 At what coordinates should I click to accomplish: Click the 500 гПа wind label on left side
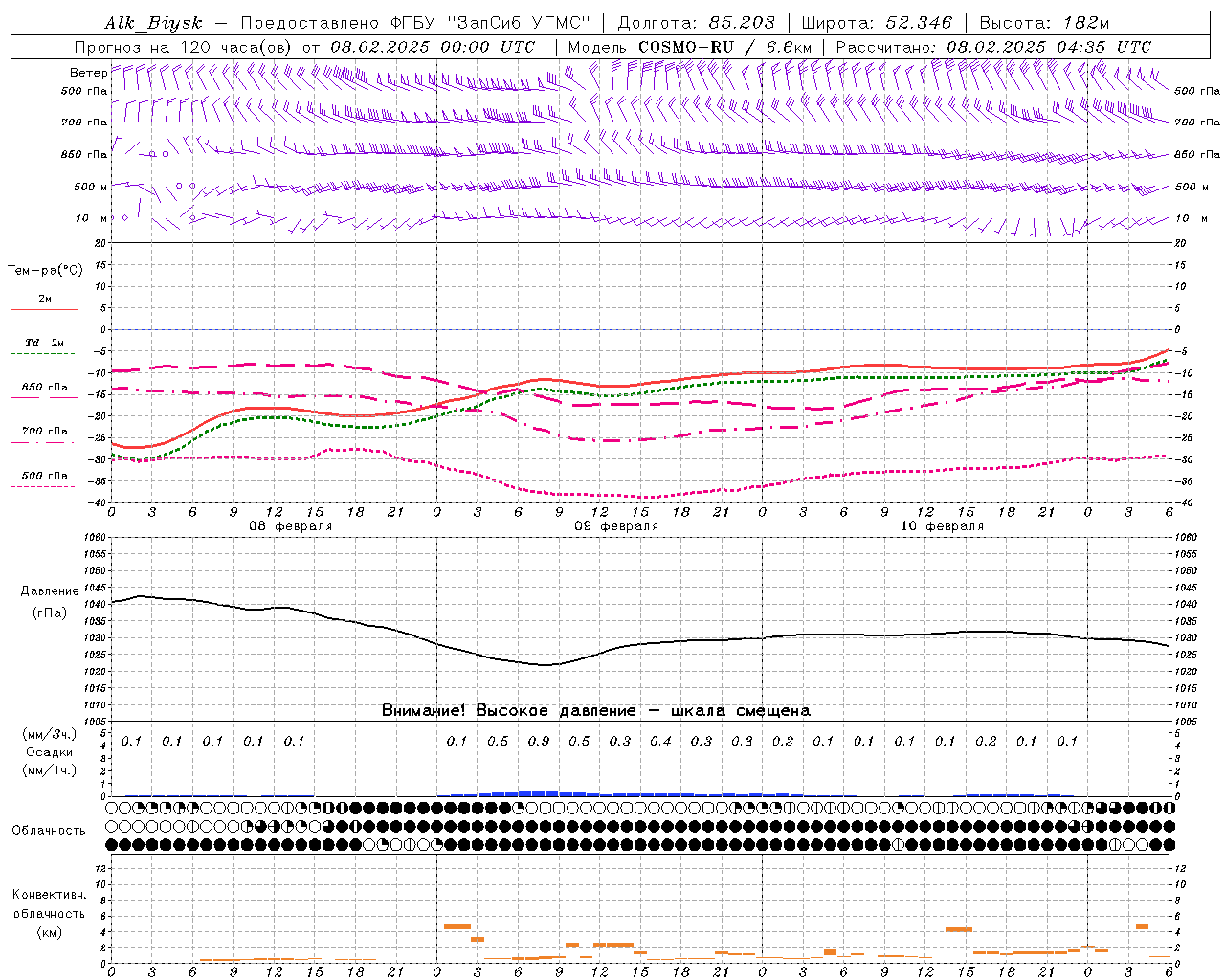84,91
